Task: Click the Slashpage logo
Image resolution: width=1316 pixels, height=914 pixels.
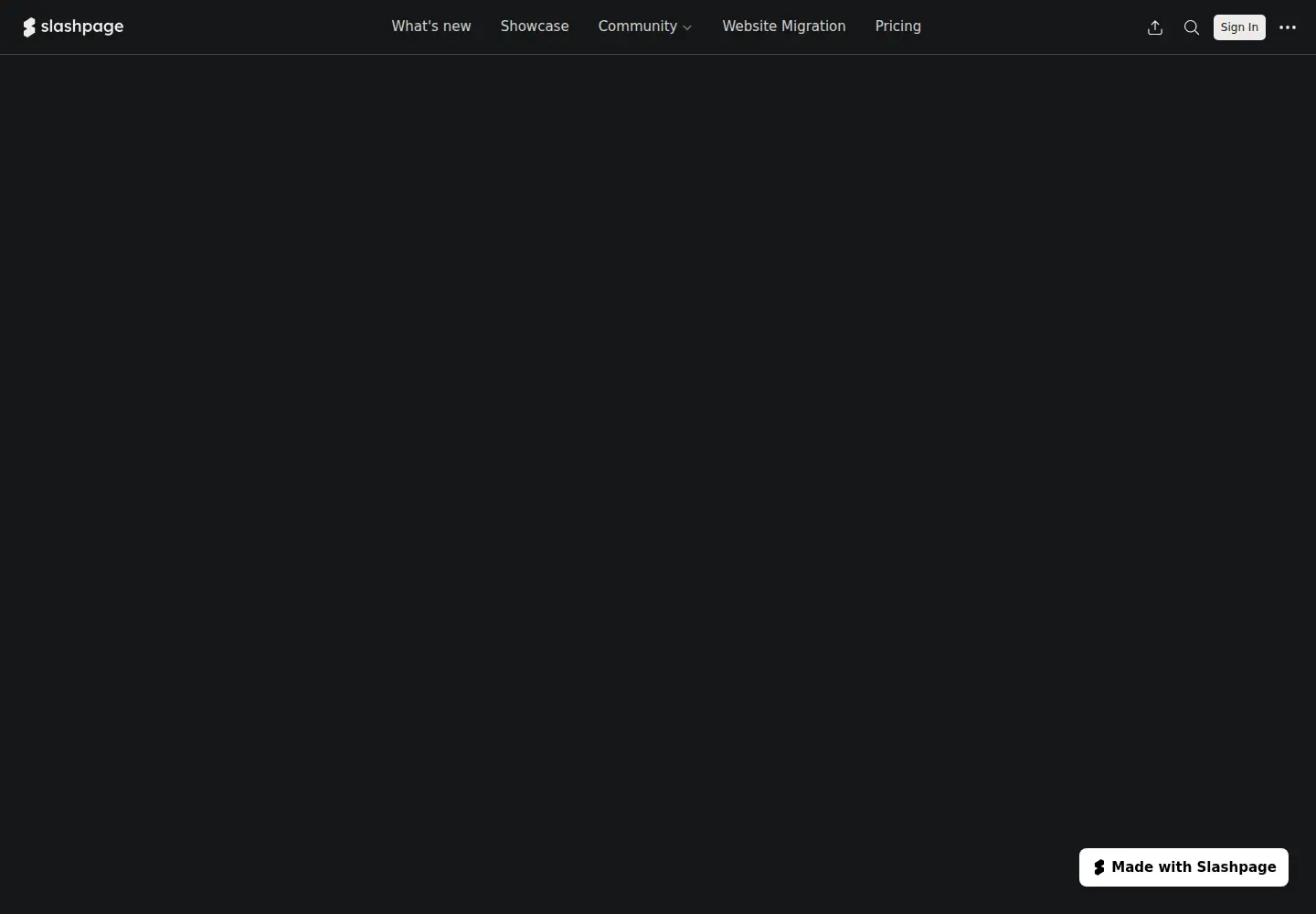Action: 73,27
